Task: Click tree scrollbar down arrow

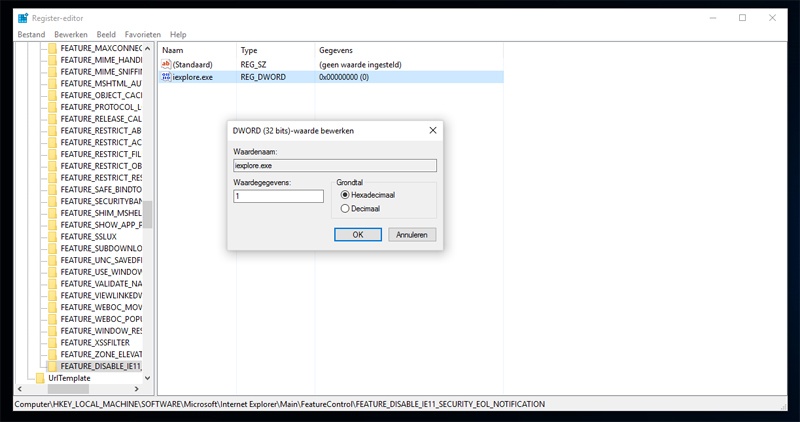Action: [147, 378]
